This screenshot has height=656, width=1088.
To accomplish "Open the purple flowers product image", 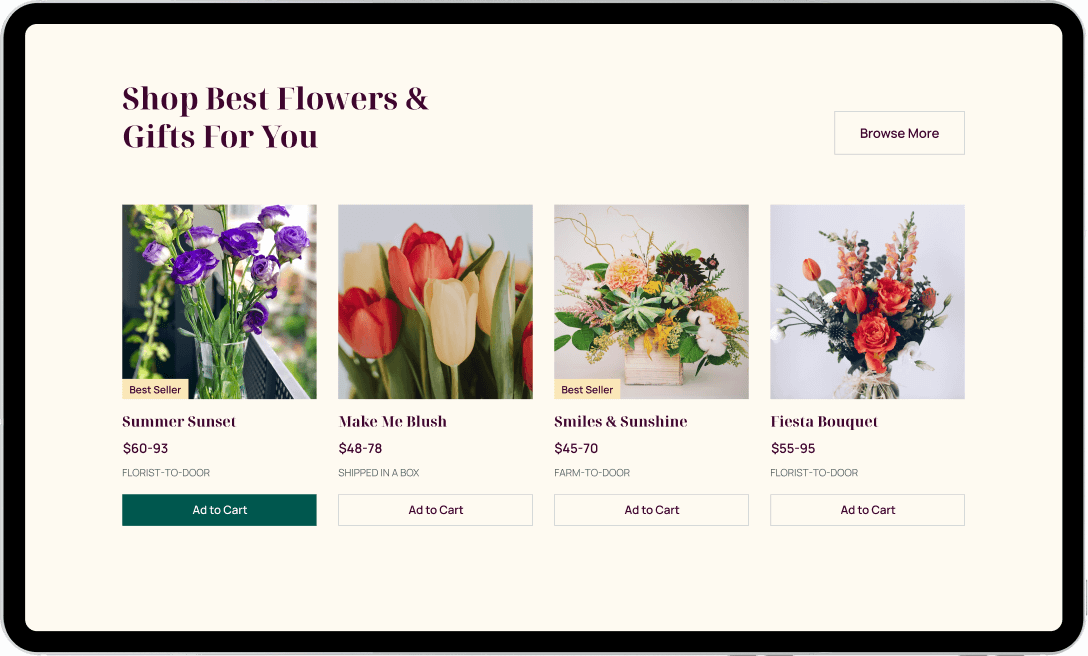I will pyautogui.click(x=219, y=301).
